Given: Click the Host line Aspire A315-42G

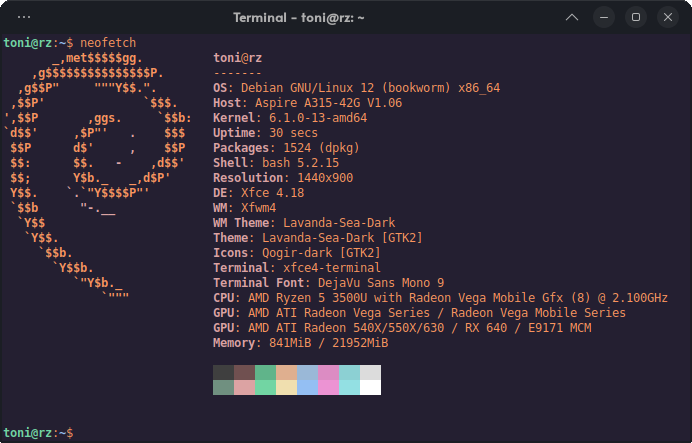Looking at the screenshot, I should coord(308,103).
